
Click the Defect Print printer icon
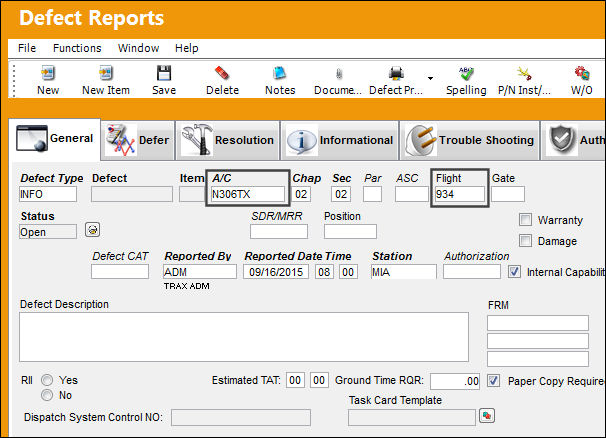pos(396,73)
